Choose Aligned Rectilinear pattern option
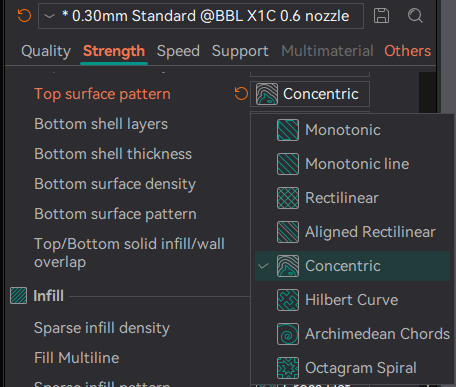 pos(352,232)
